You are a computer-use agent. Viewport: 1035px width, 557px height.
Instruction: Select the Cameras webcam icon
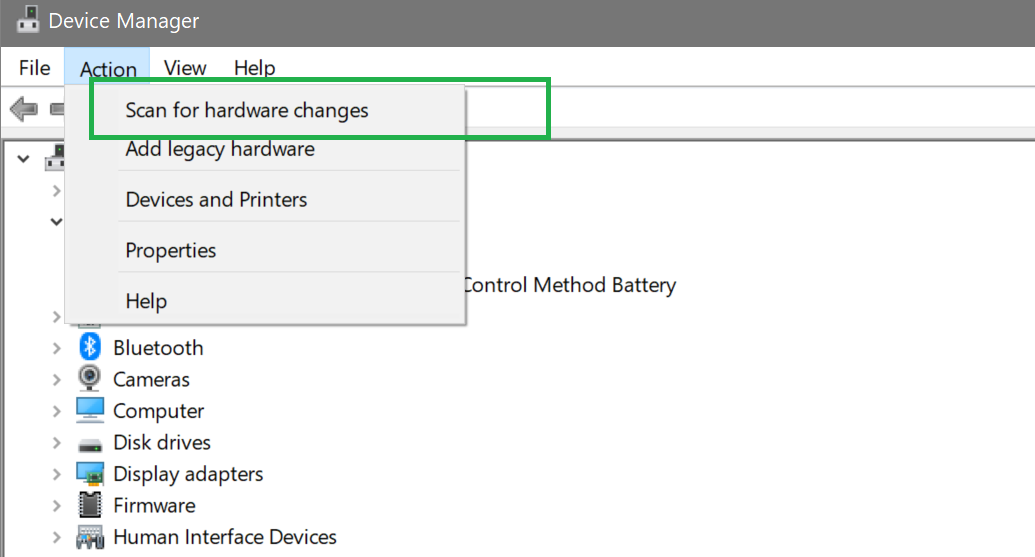tap(89, 378)
